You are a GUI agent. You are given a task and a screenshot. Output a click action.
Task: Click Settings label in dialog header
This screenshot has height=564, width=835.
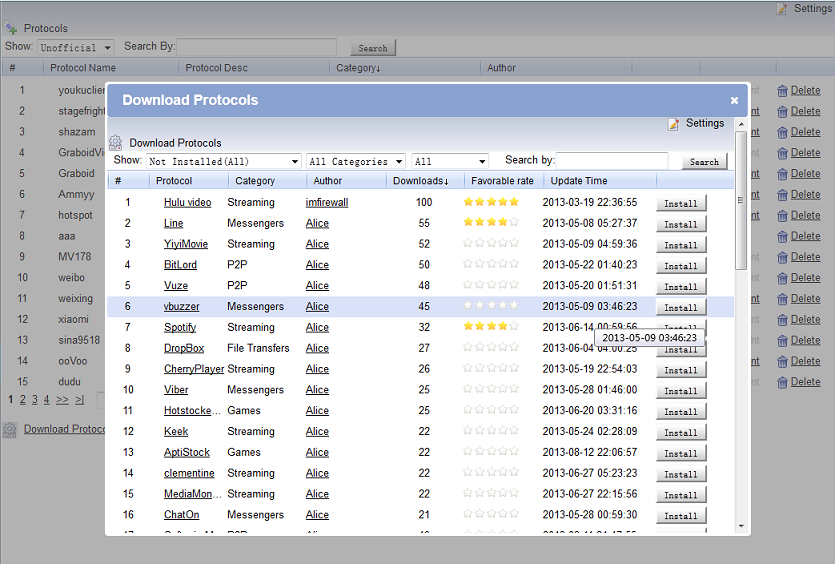[705, 123]
